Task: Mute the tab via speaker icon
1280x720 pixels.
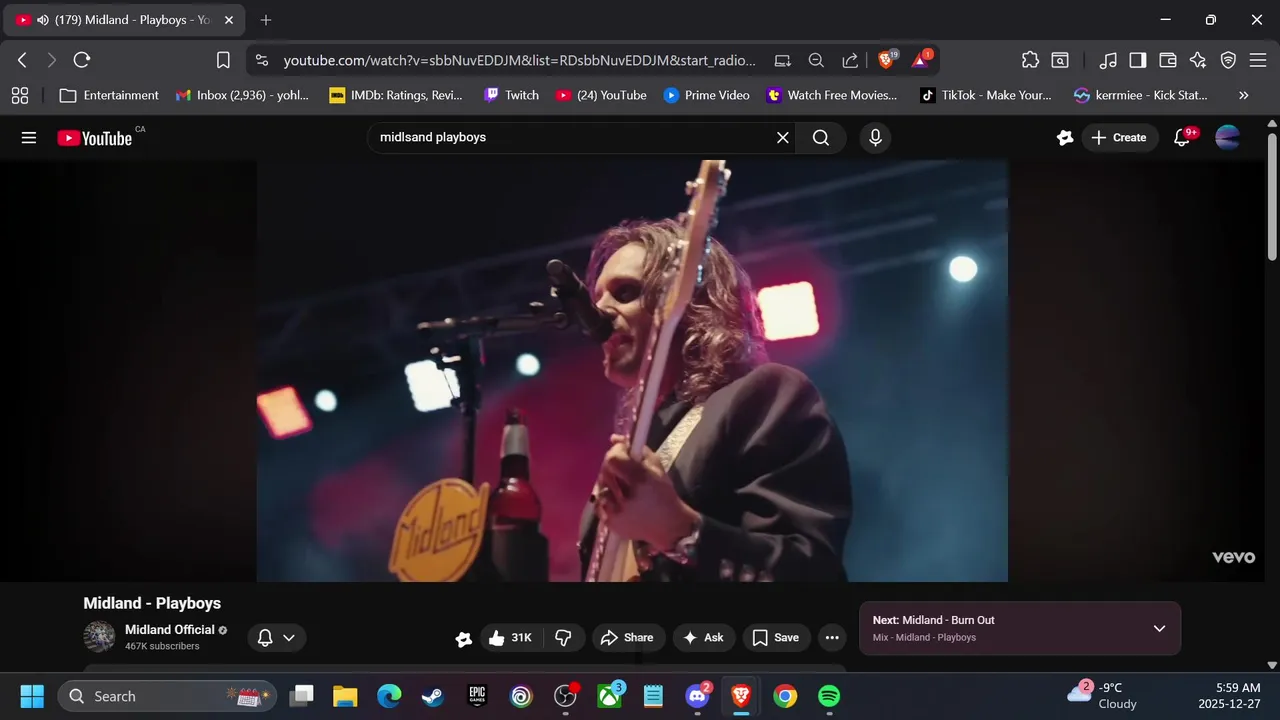Action: tap(43, 20)
